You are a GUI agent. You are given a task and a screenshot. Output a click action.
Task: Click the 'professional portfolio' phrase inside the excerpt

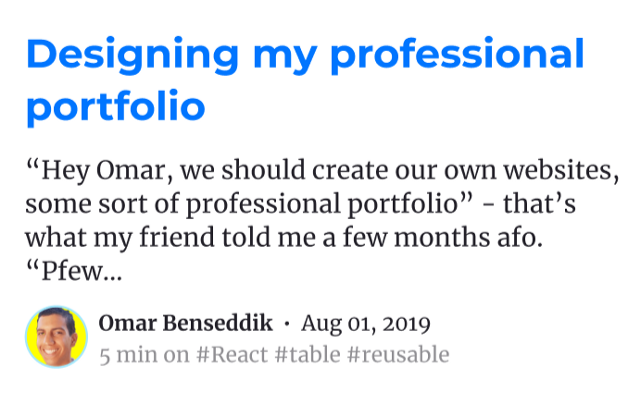323,204
